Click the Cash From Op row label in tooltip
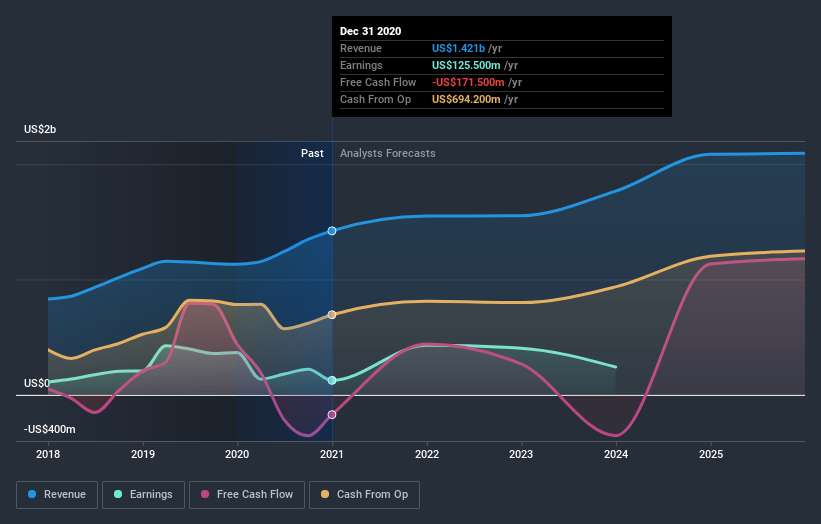This screenshot has height=524, width=821. [375, 99]
